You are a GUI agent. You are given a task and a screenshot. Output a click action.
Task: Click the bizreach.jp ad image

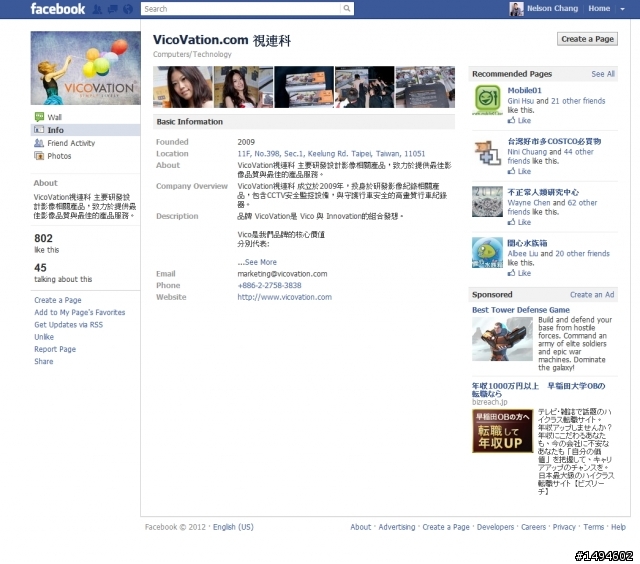click(x=502, y=431)
